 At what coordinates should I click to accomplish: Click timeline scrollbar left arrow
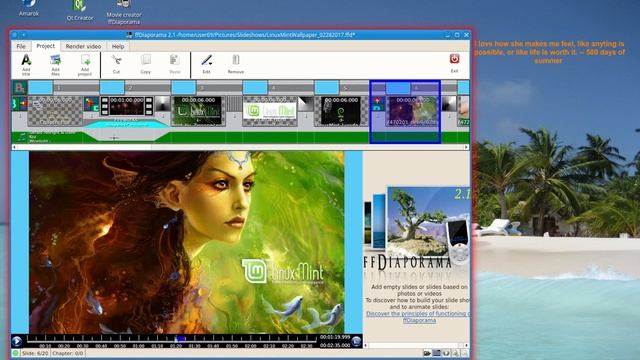15,147
